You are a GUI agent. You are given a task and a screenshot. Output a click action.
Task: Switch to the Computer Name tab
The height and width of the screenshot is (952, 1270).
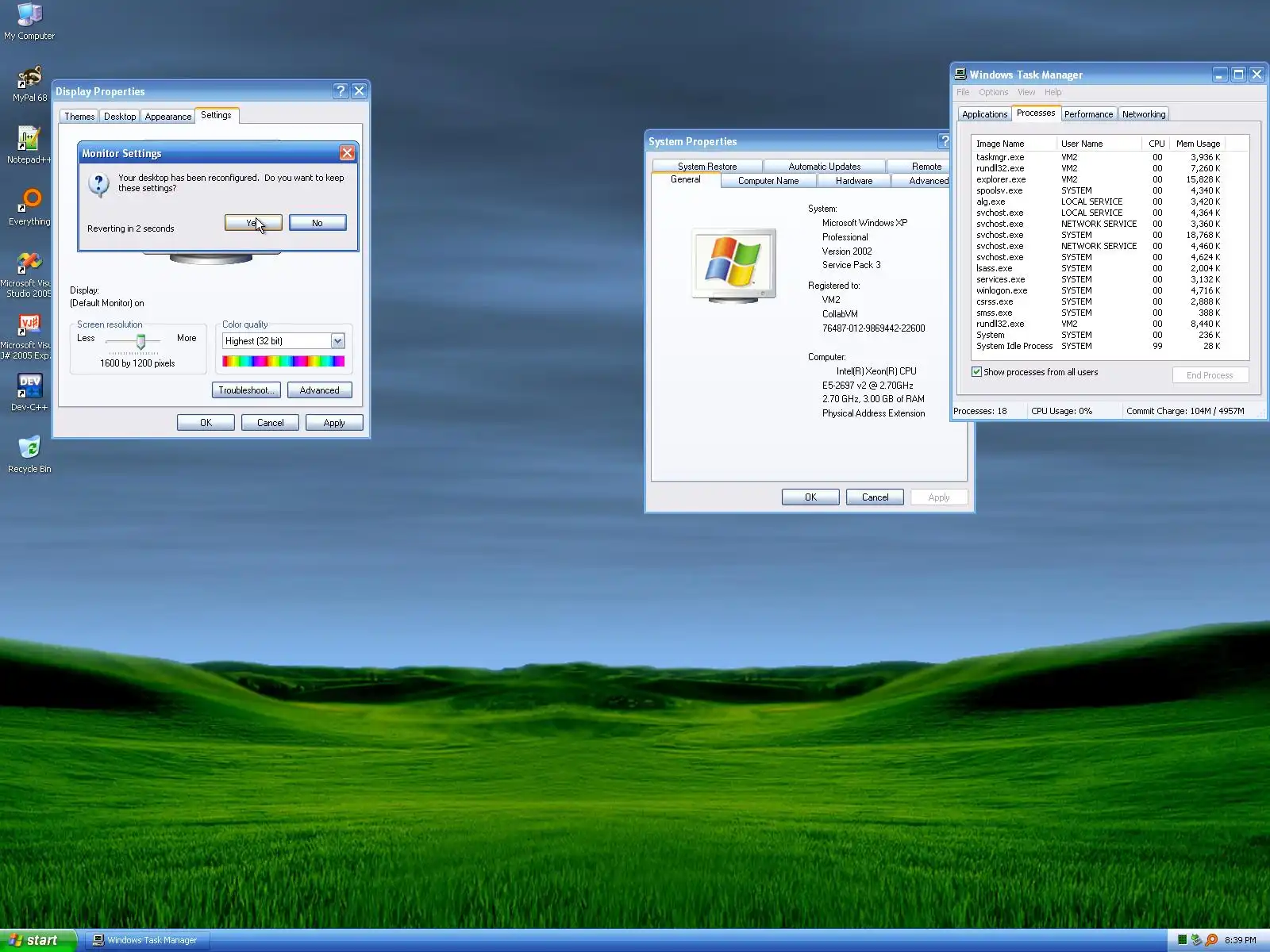[x=768, y=181]
